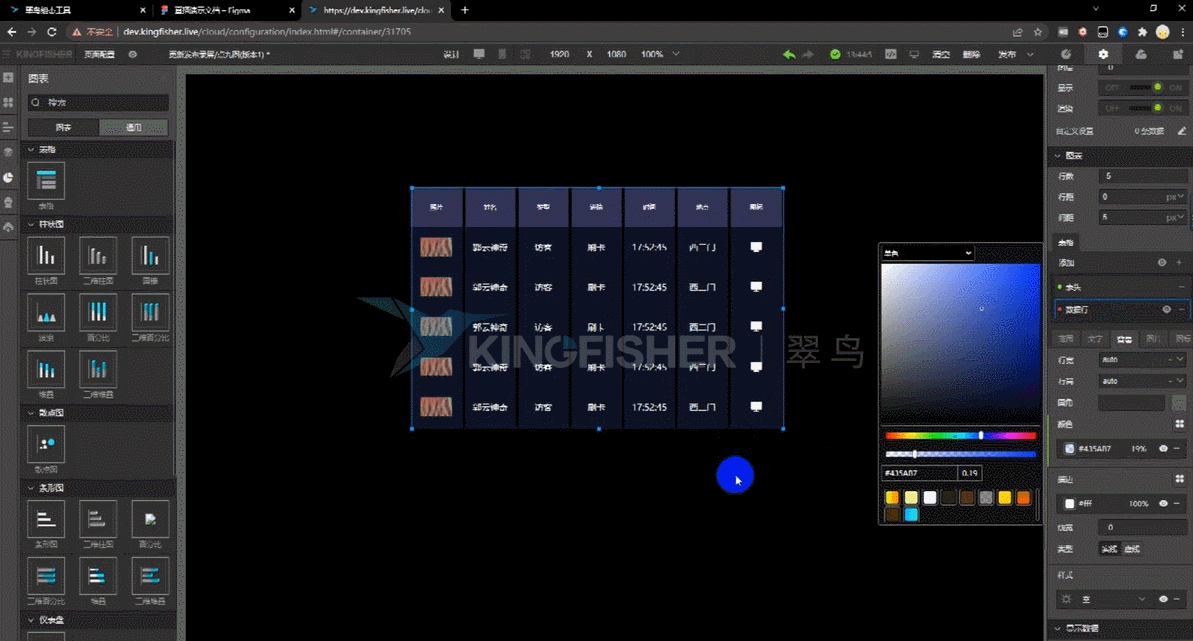Click the canvas height field showing 1080

[x=616, y=54]
